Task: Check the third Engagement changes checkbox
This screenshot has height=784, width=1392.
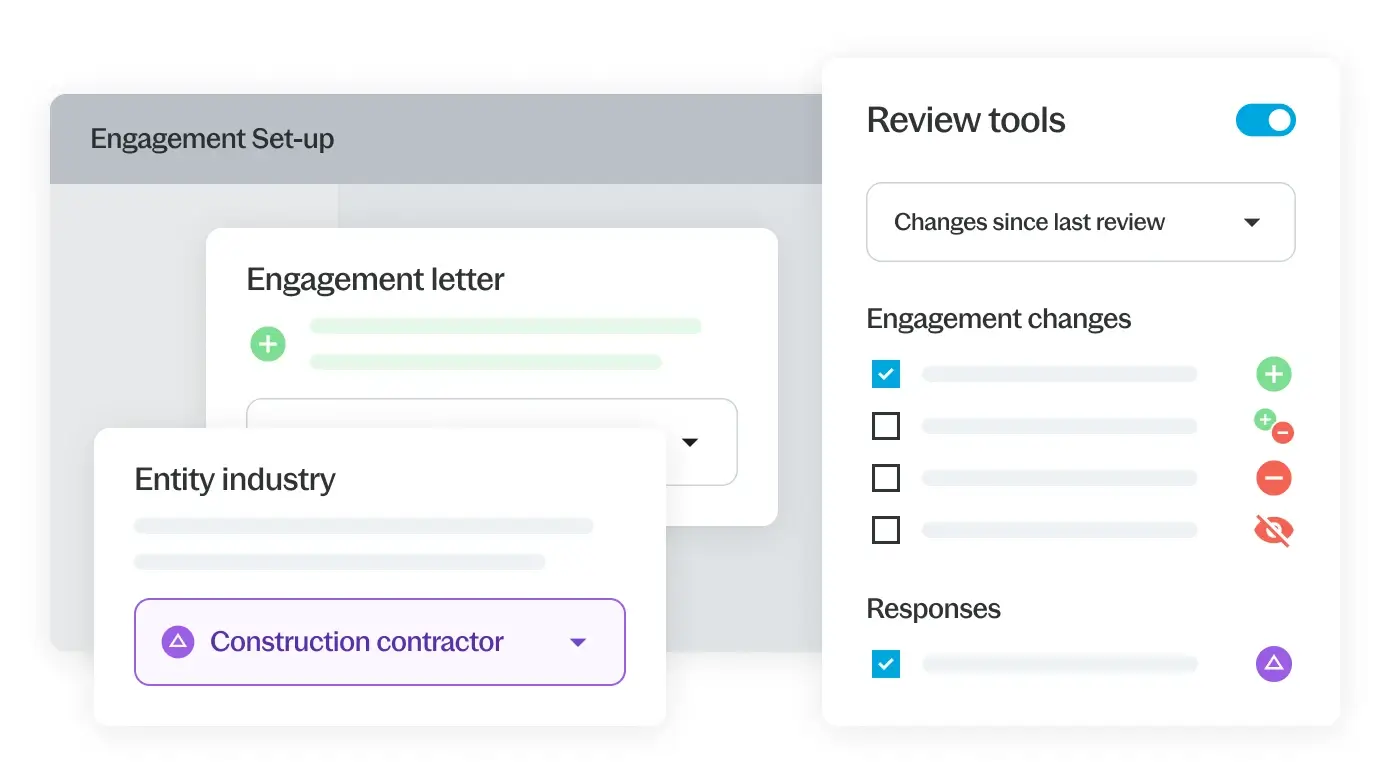Action: tap(886, 479)
